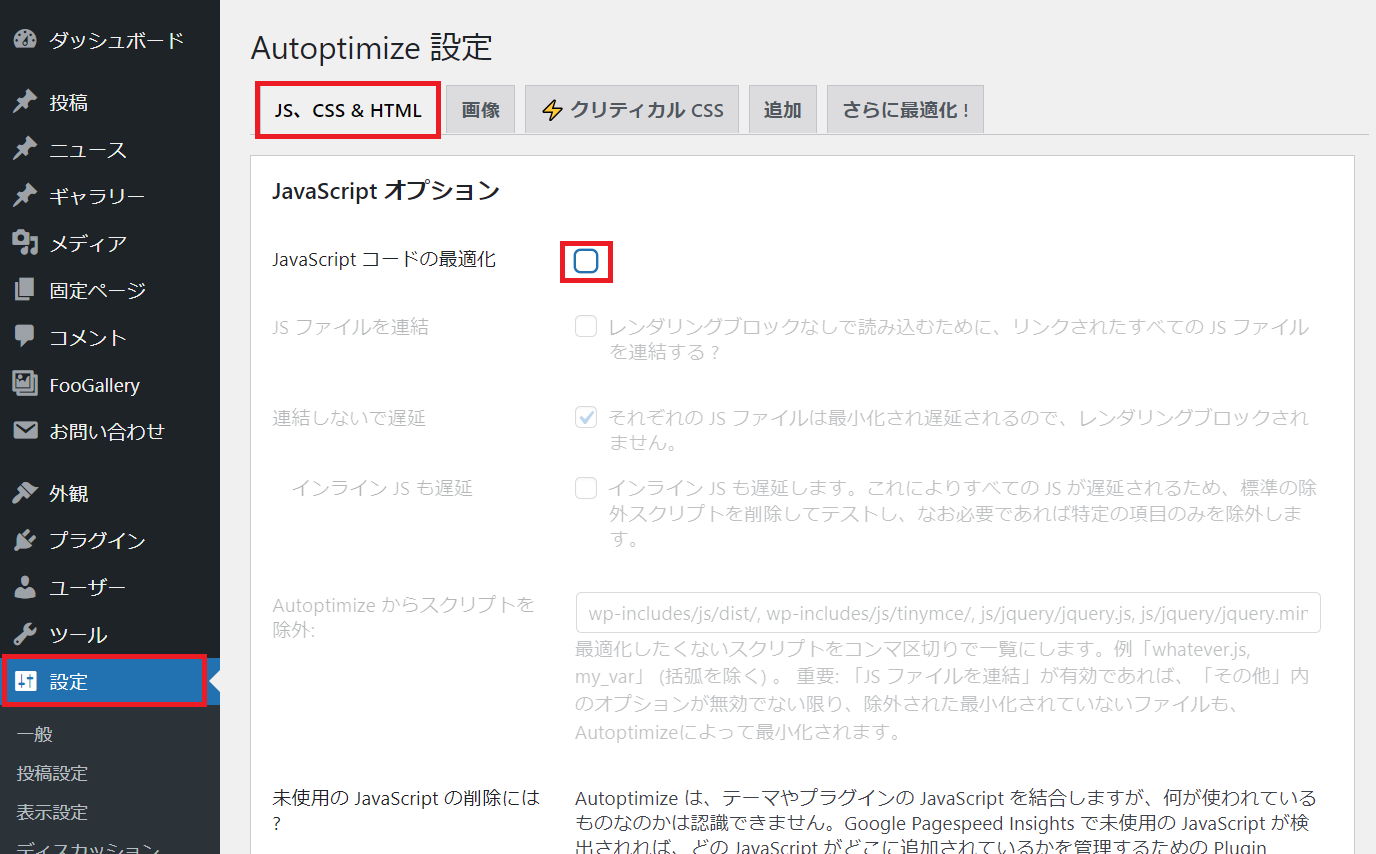Image resolution: width=1376 pixels, height=854 pixels.
Task: Select the さらに最適化！ tab
Action: 905,110
